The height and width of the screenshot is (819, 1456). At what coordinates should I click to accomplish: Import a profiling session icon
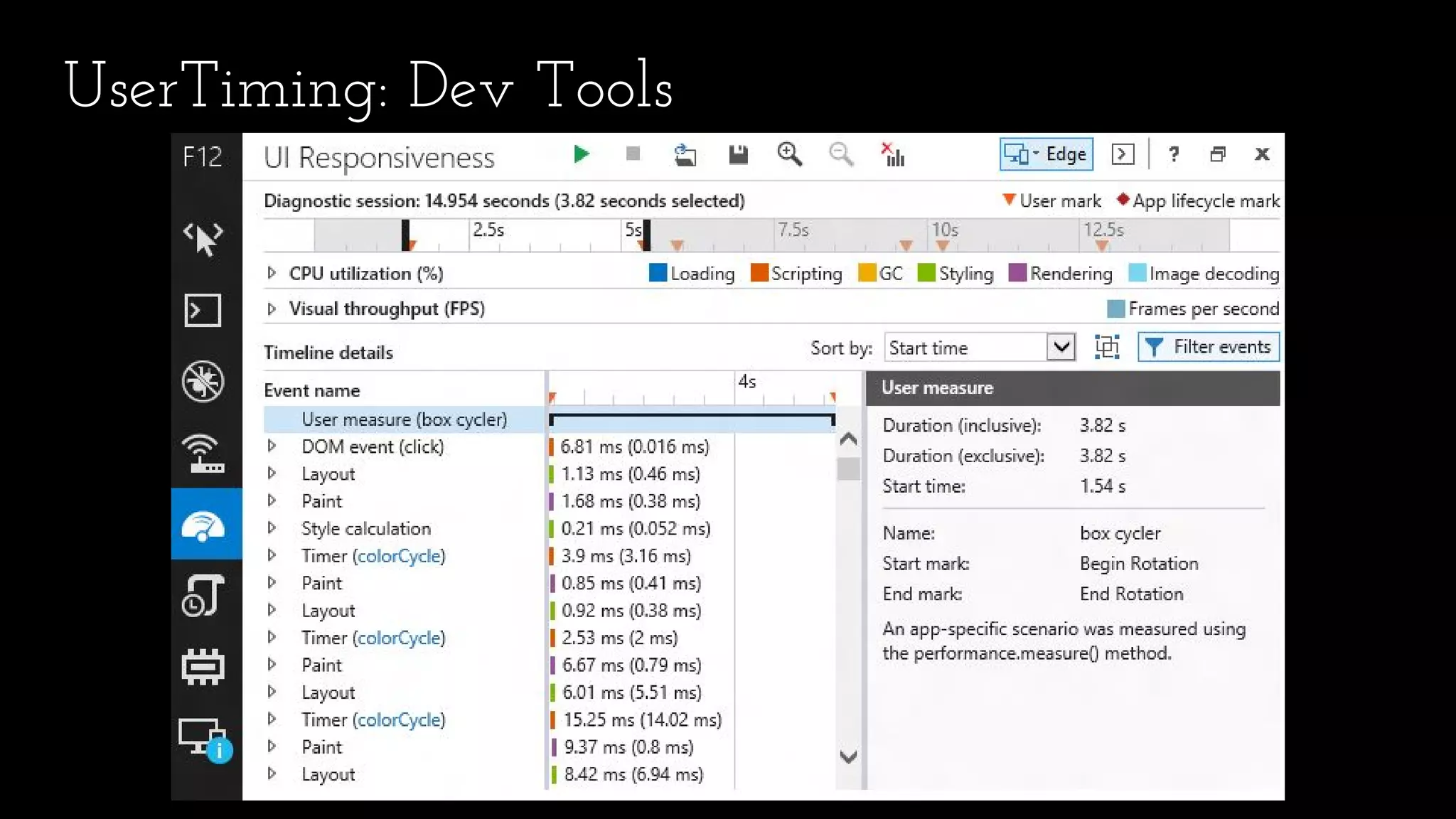(685, 154)
